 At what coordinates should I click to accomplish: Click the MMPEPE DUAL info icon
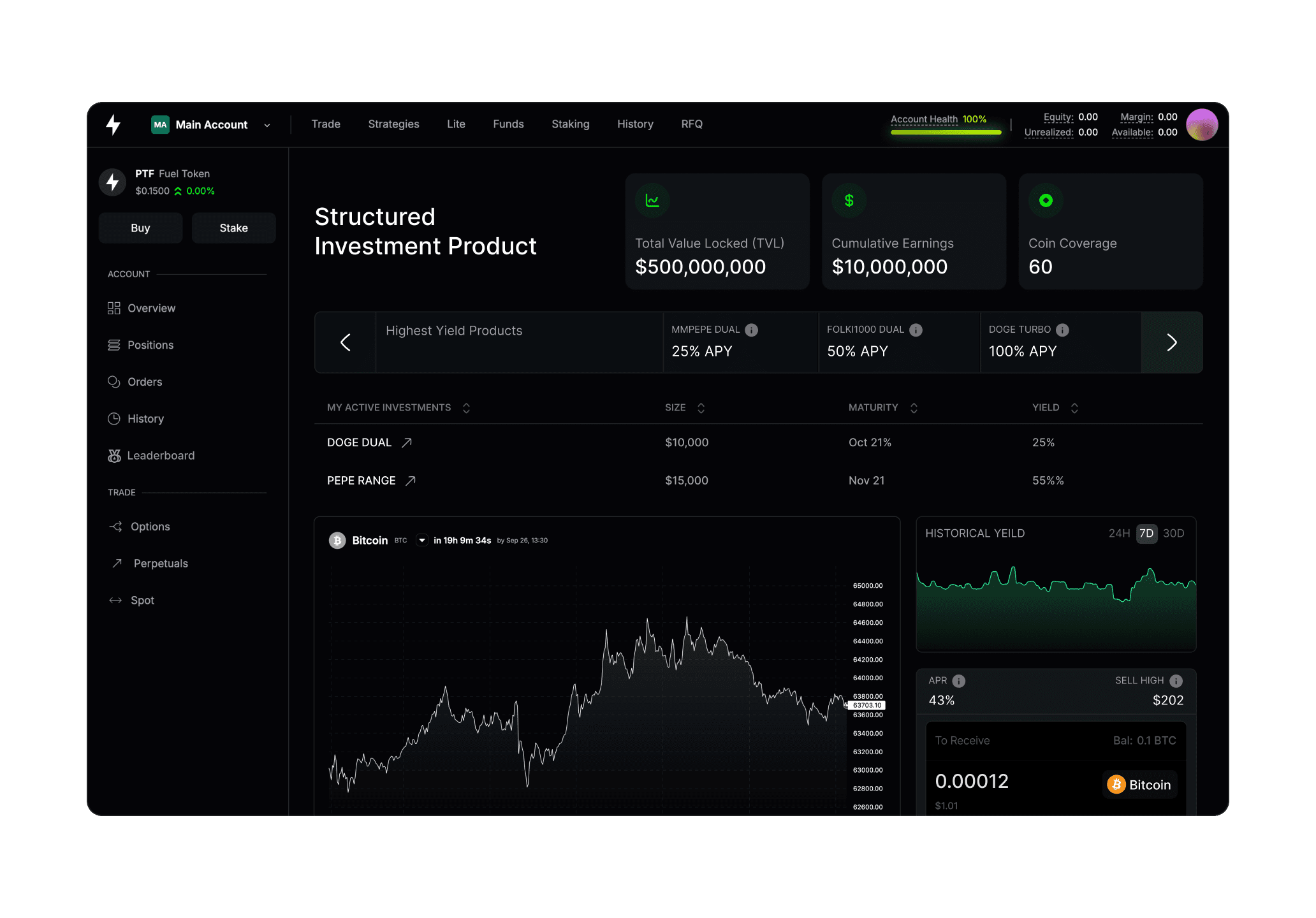click(x=752, y=330)
